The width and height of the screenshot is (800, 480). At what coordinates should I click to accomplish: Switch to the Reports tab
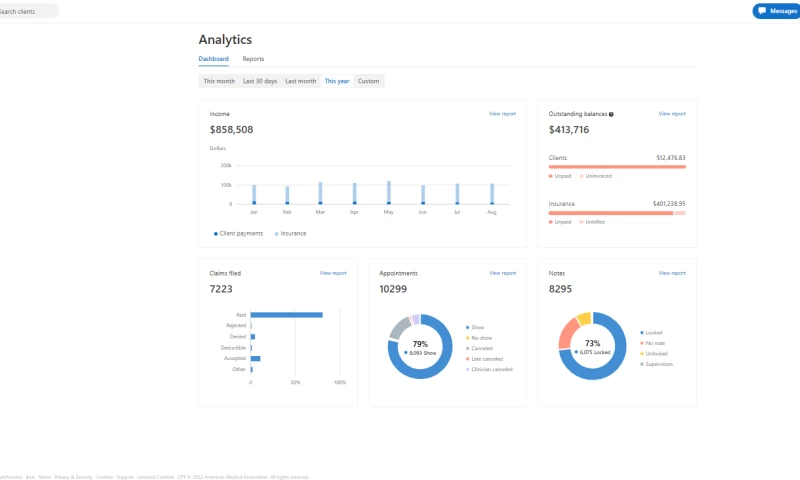[253, 59]
